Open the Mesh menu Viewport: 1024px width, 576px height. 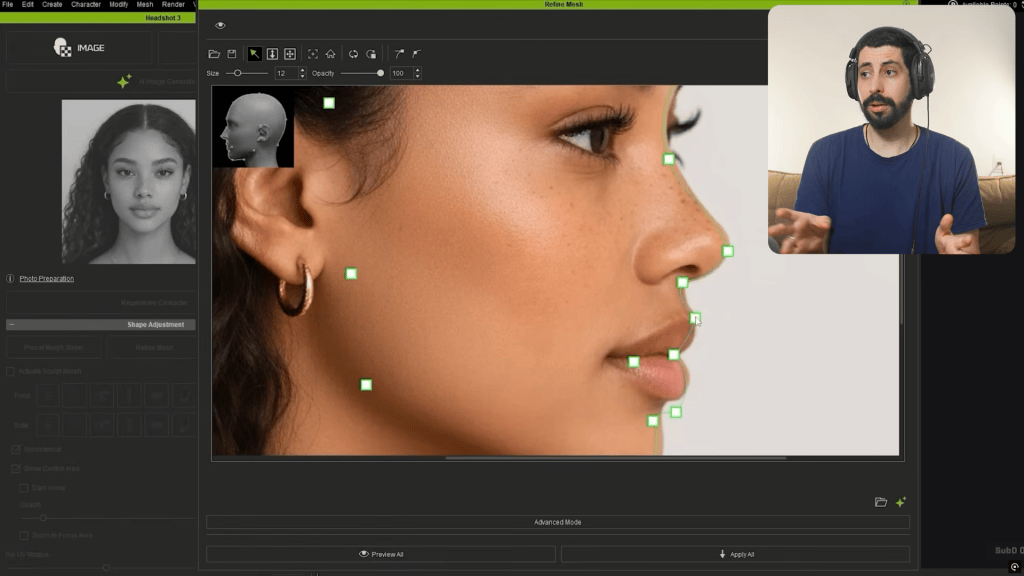tap(144, 5)
